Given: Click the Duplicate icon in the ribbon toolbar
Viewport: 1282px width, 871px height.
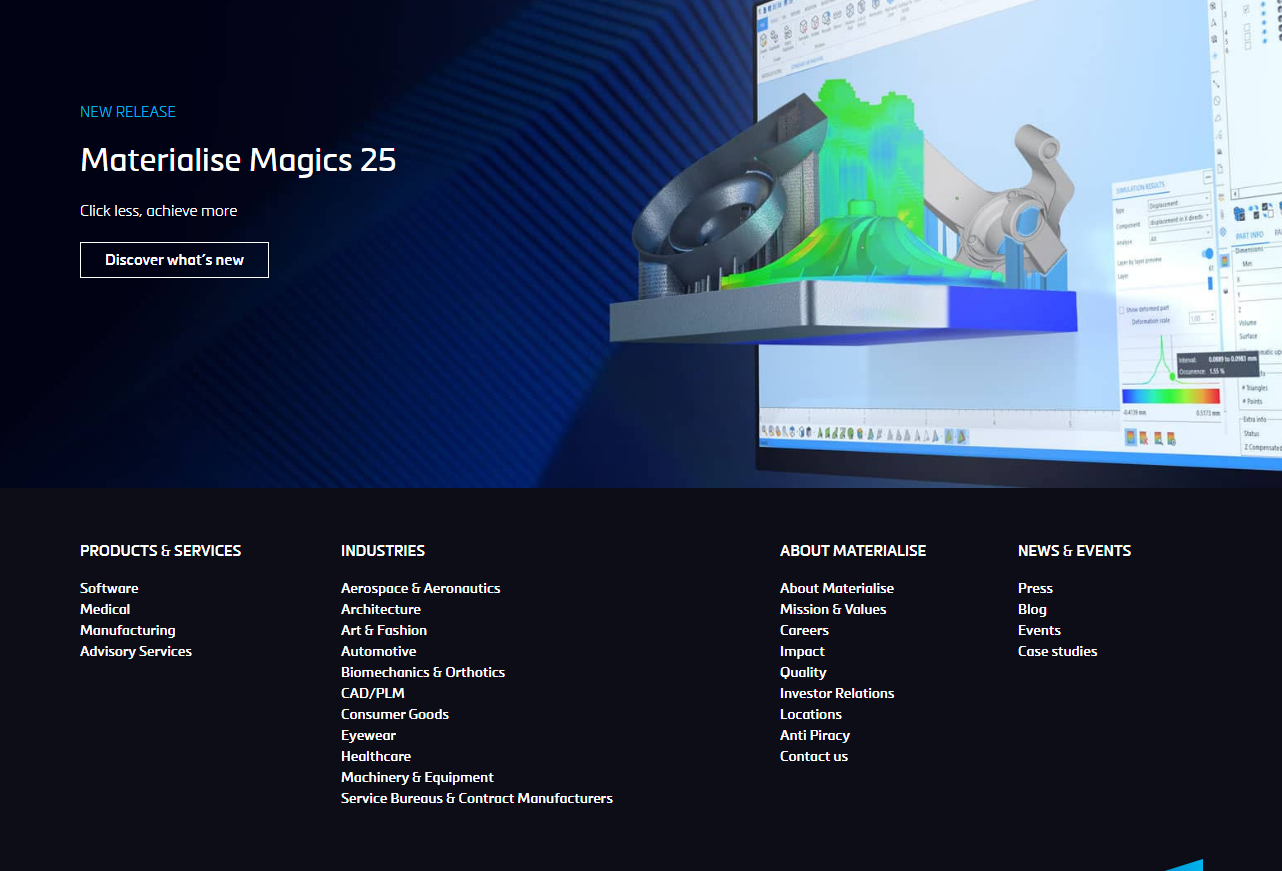Looking at the screenshot, I should [x=773, y=36].
